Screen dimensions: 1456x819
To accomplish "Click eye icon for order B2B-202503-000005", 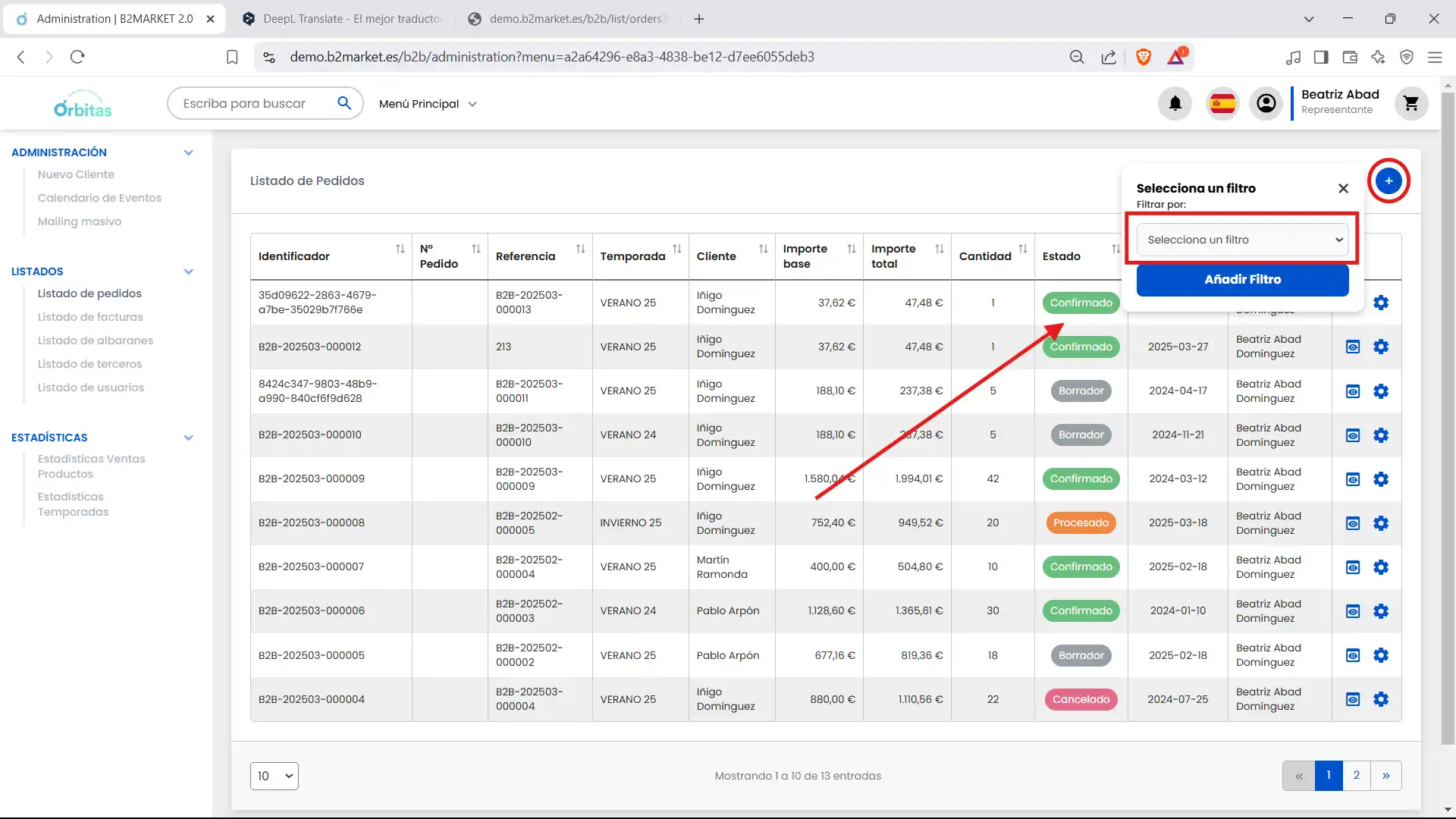I will pyautogui.click(x=1353, y=655).
